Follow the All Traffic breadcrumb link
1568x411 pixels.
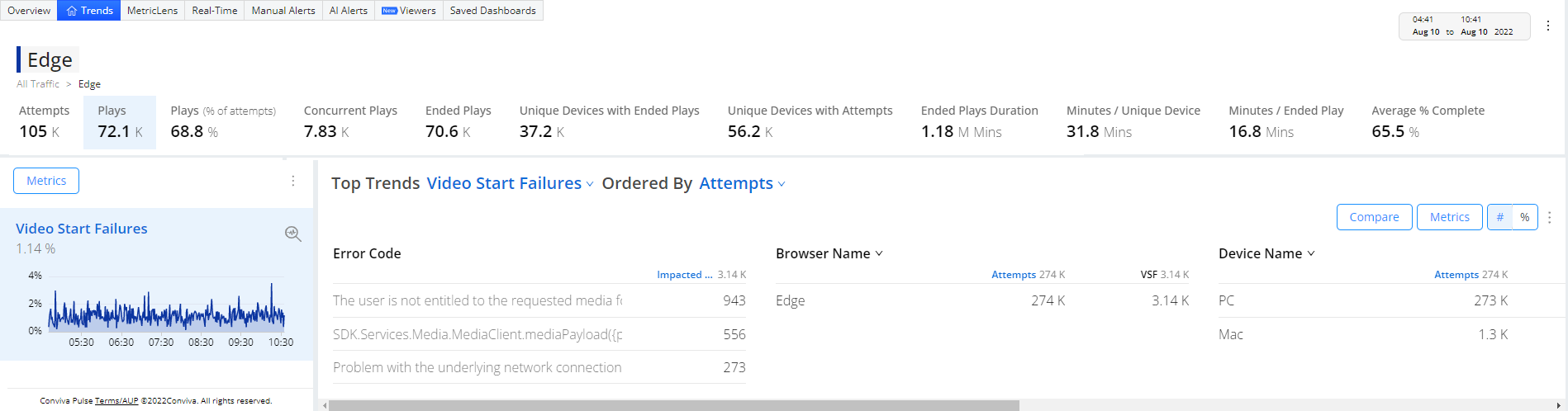coord(38,84)
